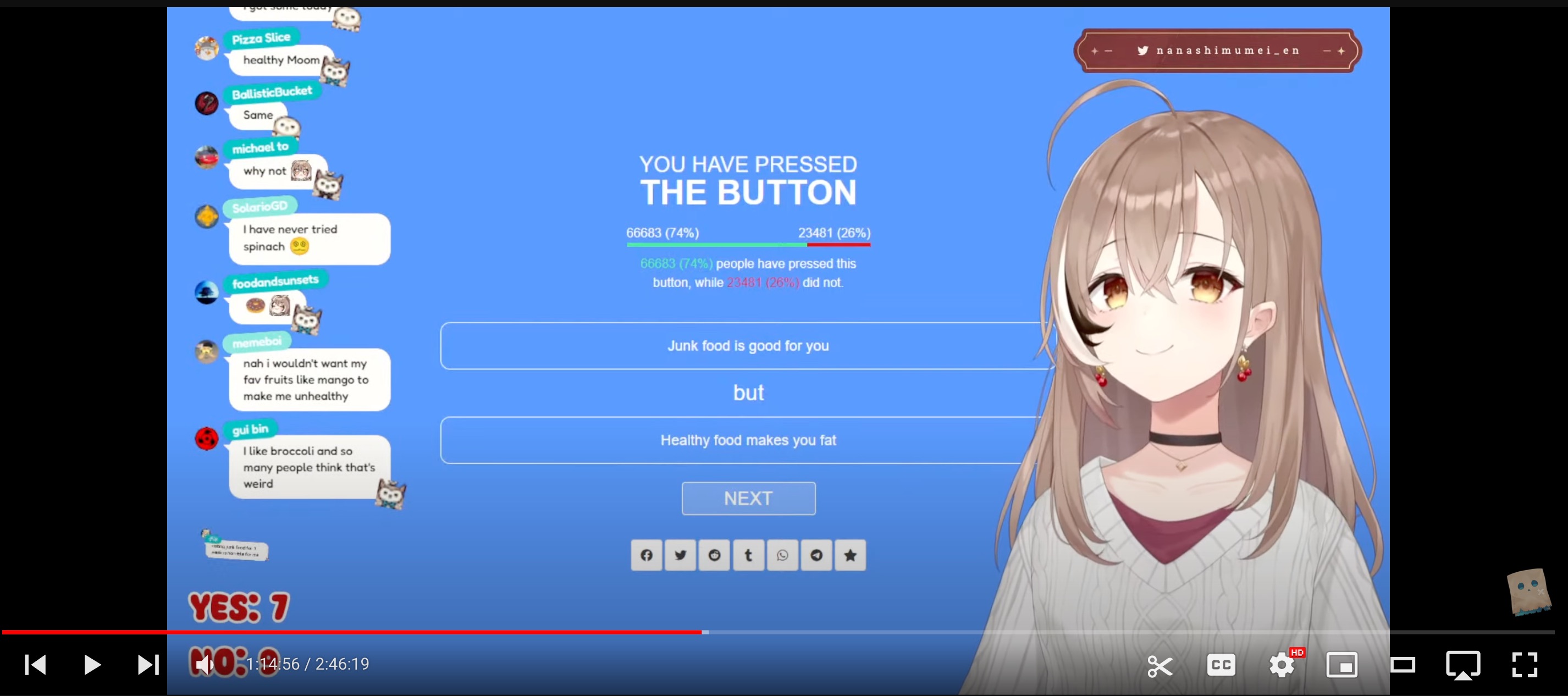Click the 'THE BUTTON' heading
The height and width of the screenshot is (696, 1568).
click(748, 192)
